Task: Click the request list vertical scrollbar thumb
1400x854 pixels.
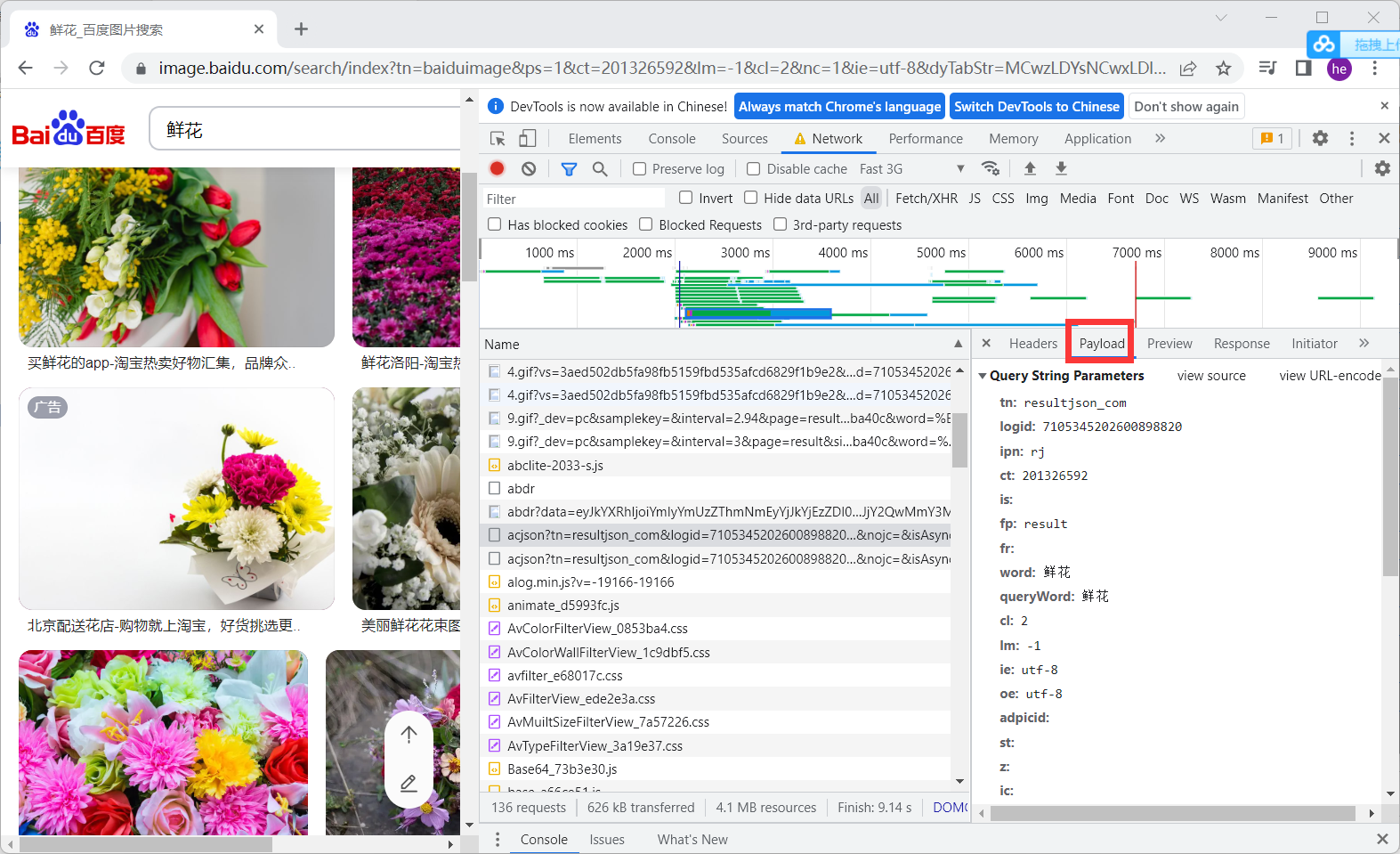Action: 959,439
